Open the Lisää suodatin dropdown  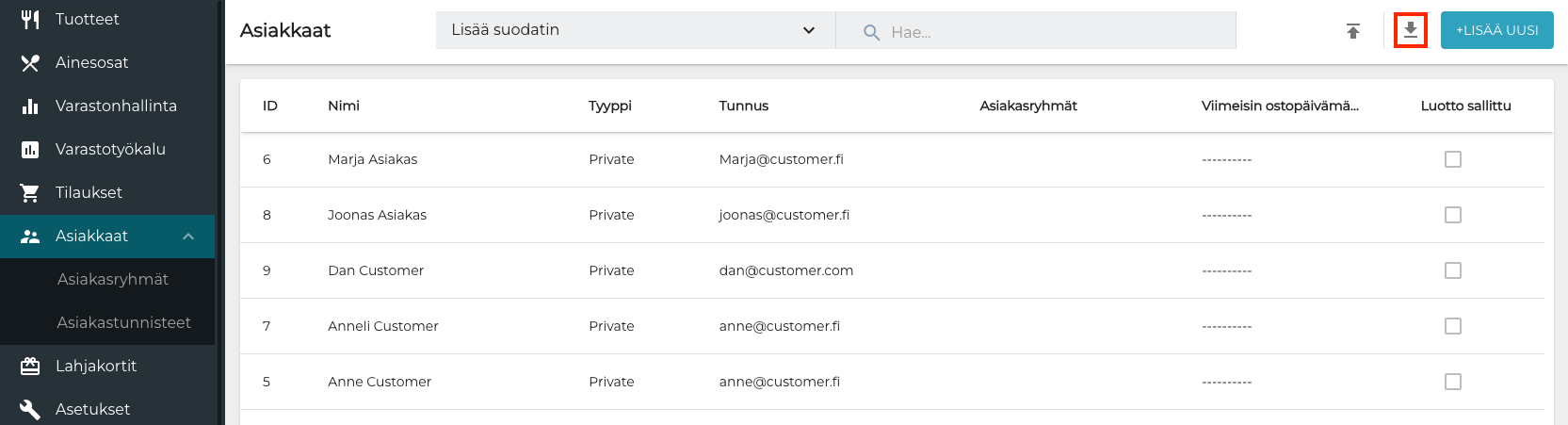[x=635, y=30]
